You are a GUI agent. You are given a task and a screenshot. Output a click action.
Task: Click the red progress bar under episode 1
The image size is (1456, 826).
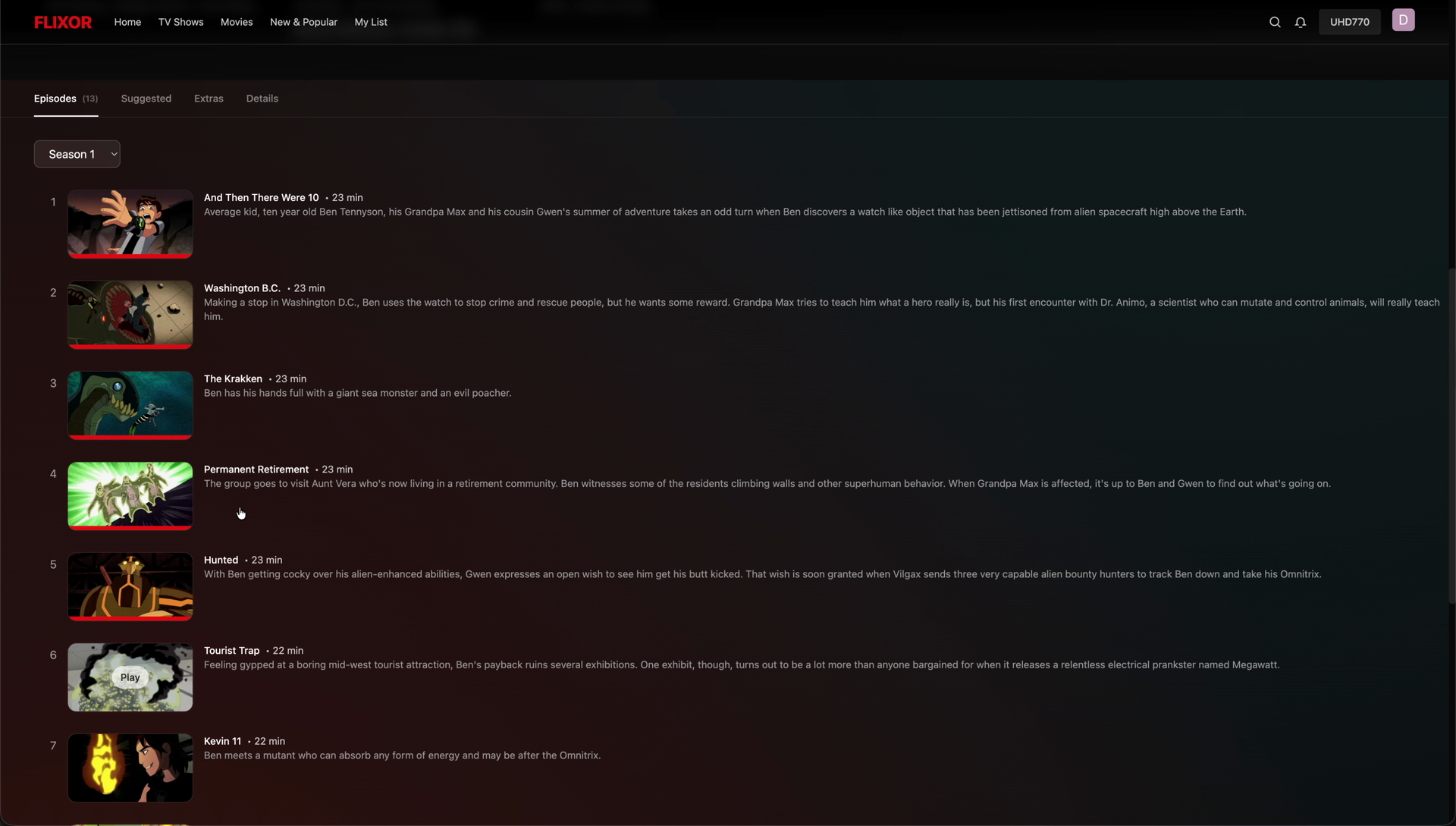pos(130,256)
